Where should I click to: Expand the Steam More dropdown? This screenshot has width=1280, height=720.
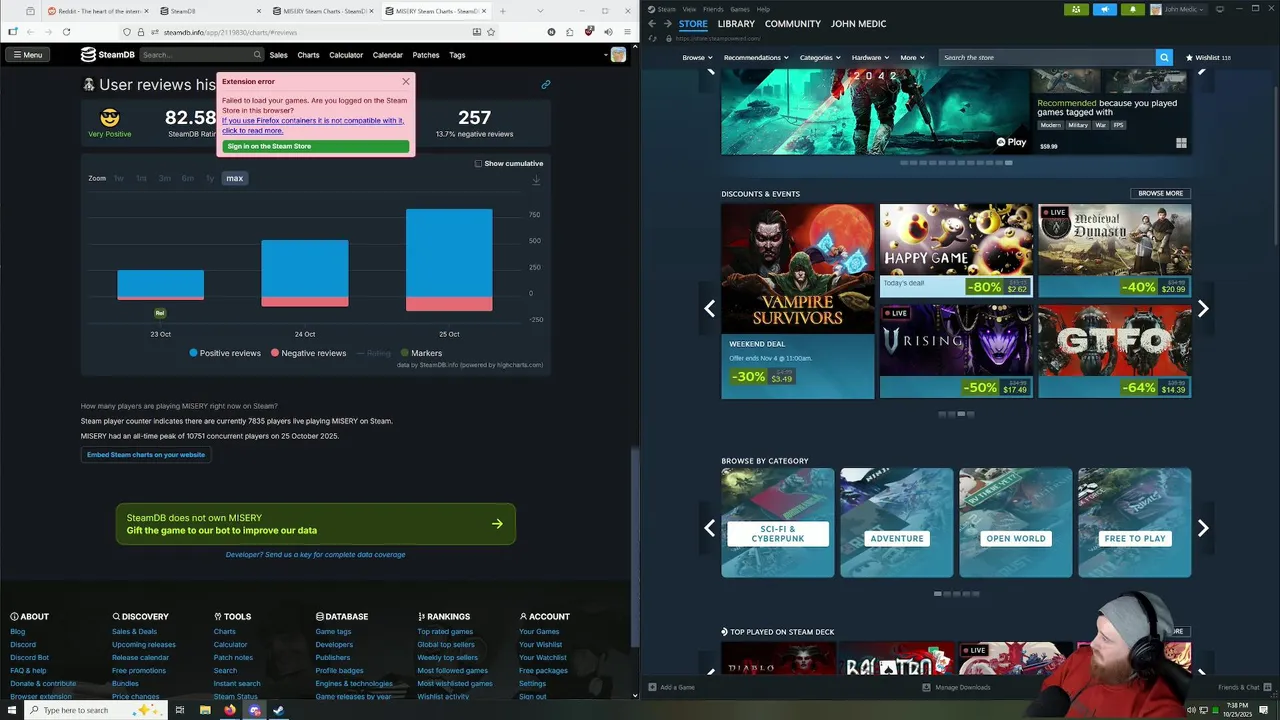(912, 58)
